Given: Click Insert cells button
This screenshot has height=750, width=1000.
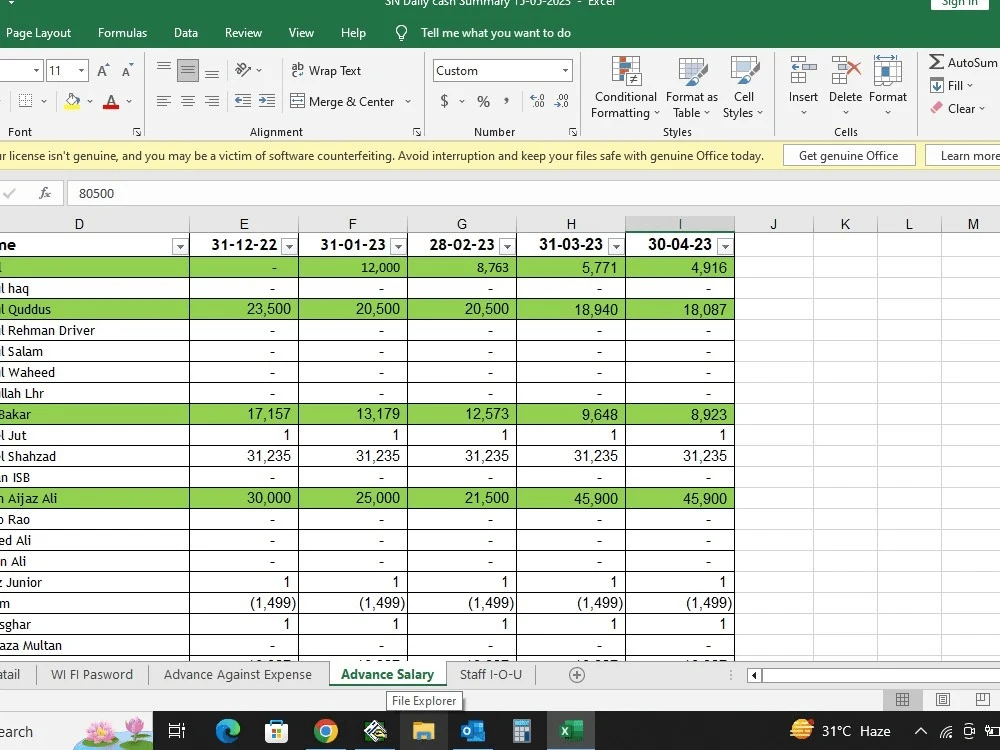Looking at the screenshot, I should click(x=803, y=86).
